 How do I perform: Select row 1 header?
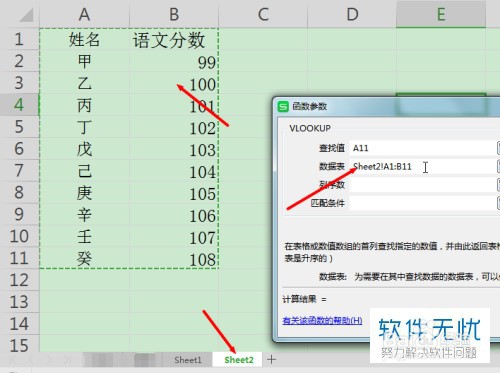pos(19,39)
